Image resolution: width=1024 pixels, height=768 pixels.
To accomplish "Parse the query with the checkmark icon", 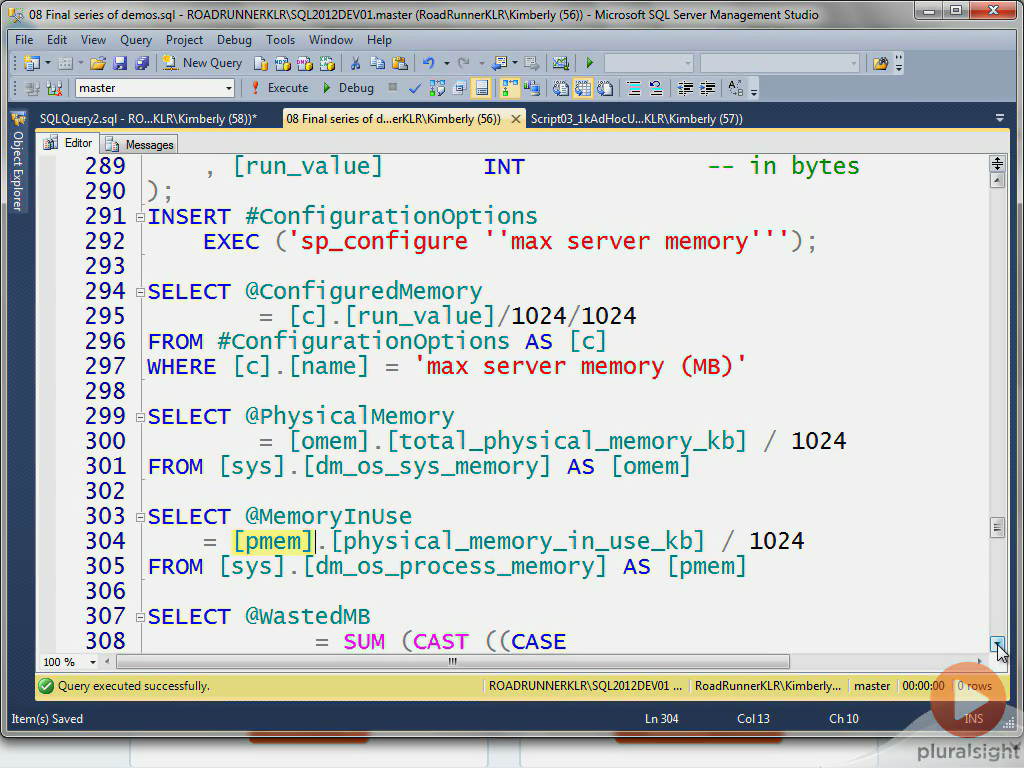I will pos(414,87).
